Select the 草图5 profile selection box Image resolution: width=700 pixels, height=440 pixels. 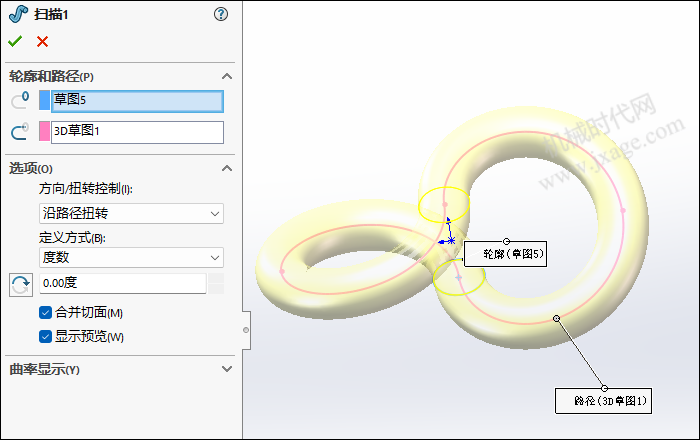coord(137,101)
